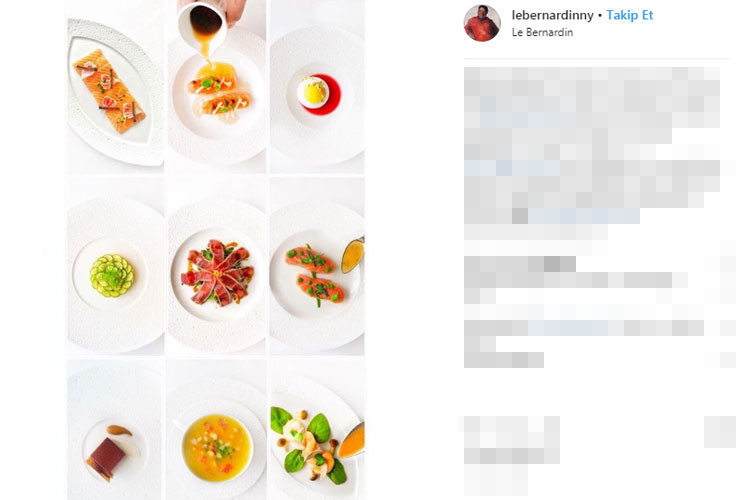The width and height of the screenshot is (750, 500).
Task: Select the two salmon pieces with peas
Action: pyautogui.click(x=314, y=275)
